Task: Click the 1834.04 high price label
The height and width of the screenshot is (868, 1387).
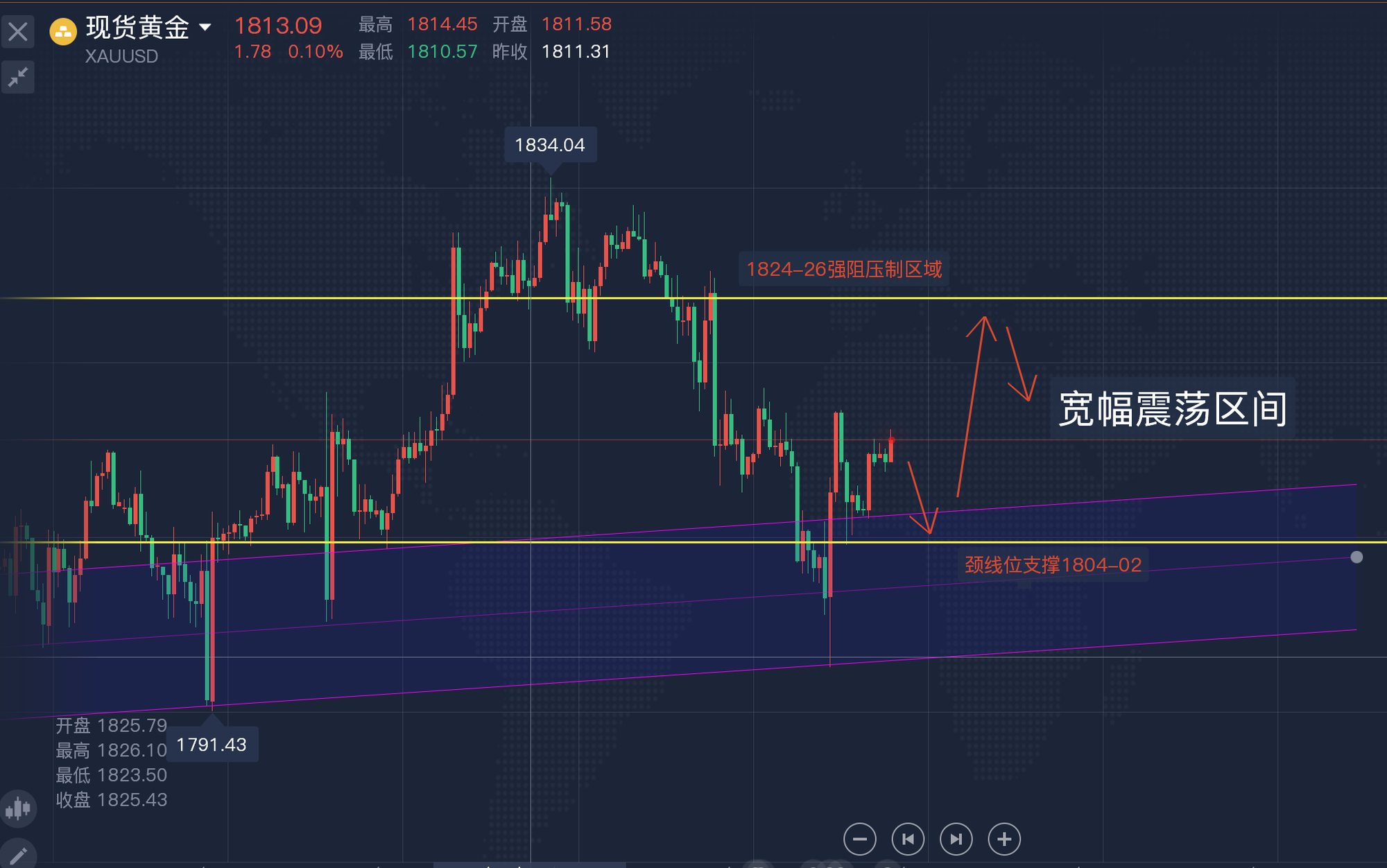Action: [x=550, y=145]
